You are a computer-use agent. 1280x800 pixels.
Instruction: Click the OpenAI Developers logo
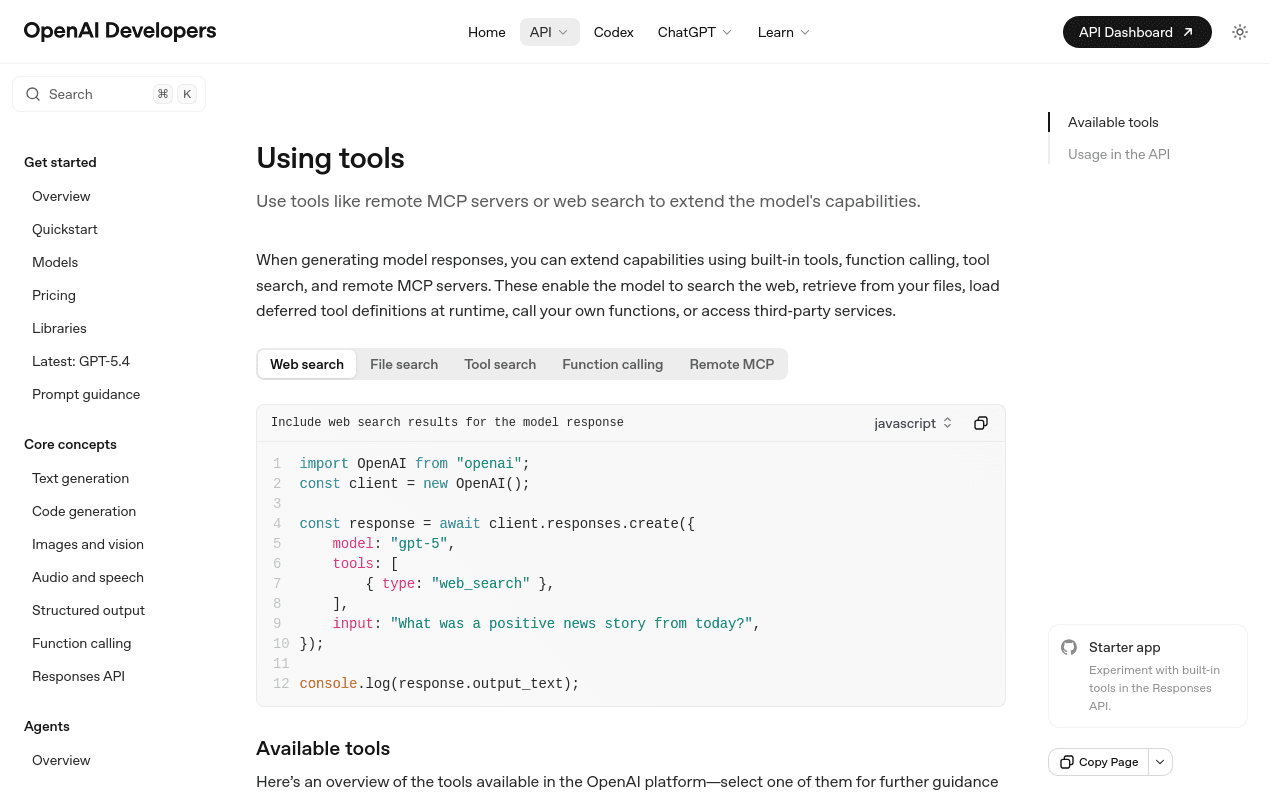[120, 31]
